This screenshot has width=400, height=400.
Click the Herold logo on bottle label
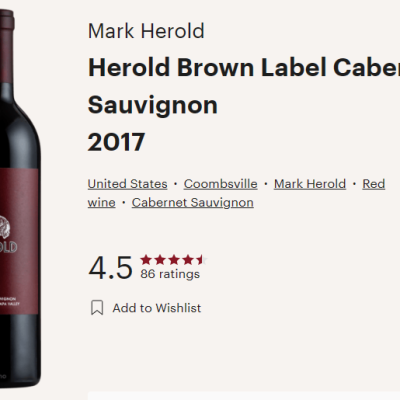8,234
